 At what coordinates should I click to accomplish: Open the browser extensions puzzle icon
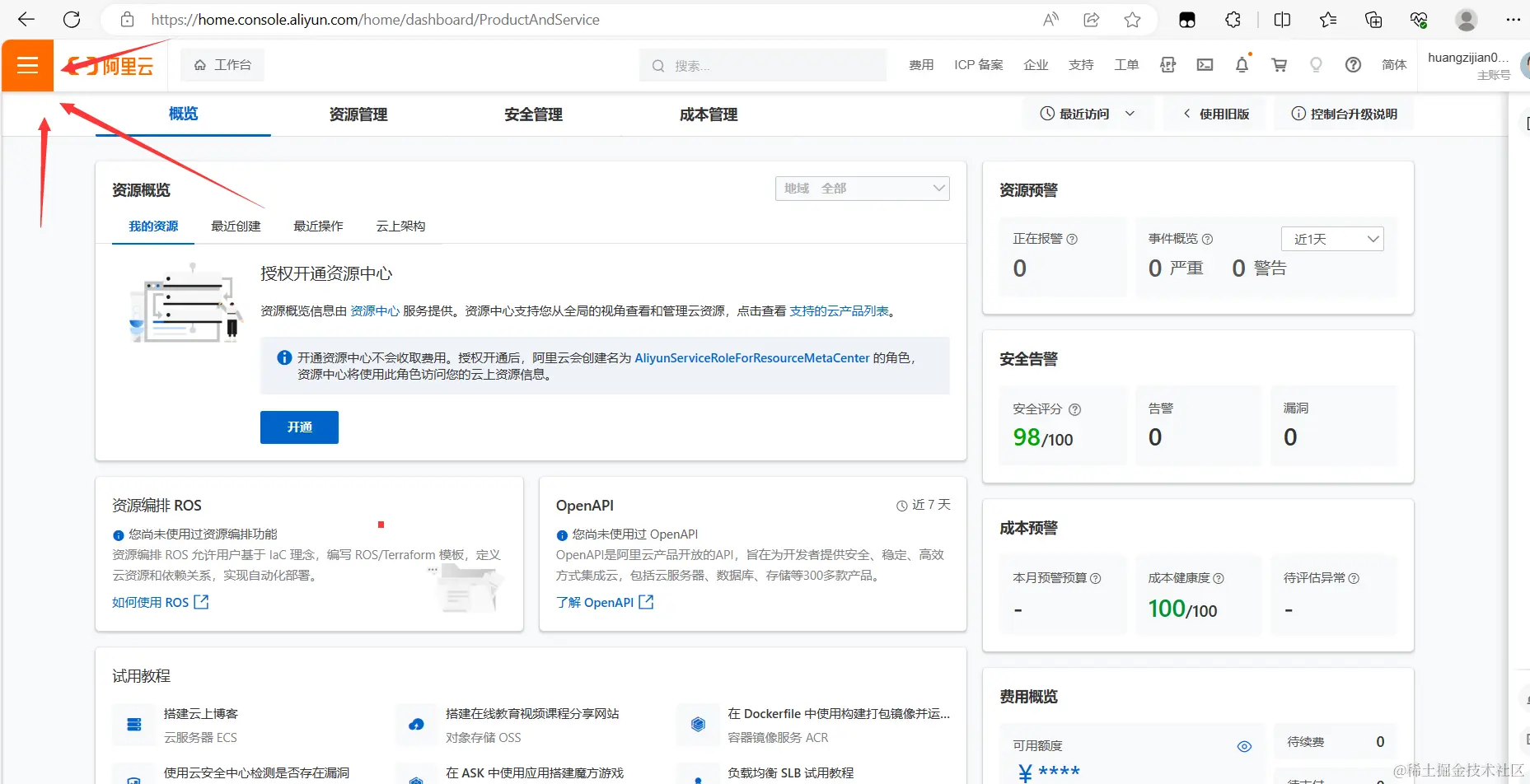click(x=1233, y=20)
